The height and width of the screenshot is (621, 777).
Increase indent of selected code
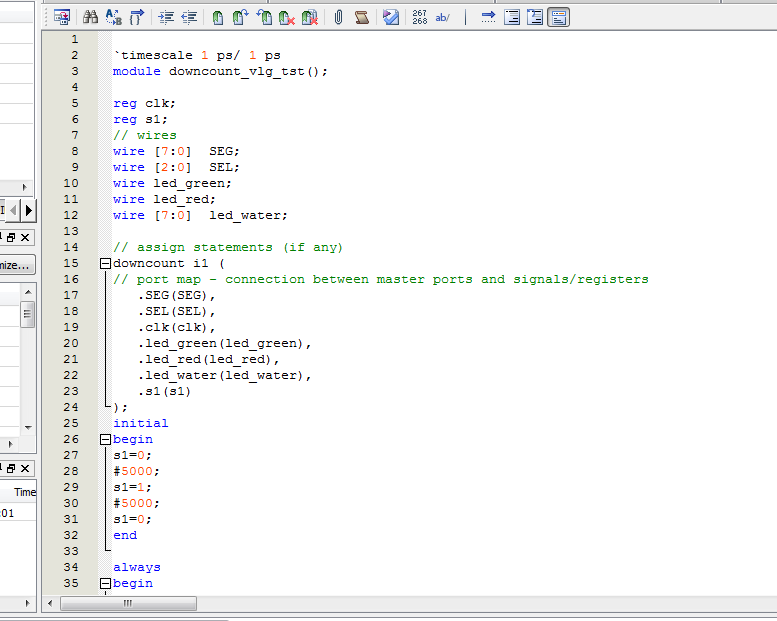[x=166, y=17]
